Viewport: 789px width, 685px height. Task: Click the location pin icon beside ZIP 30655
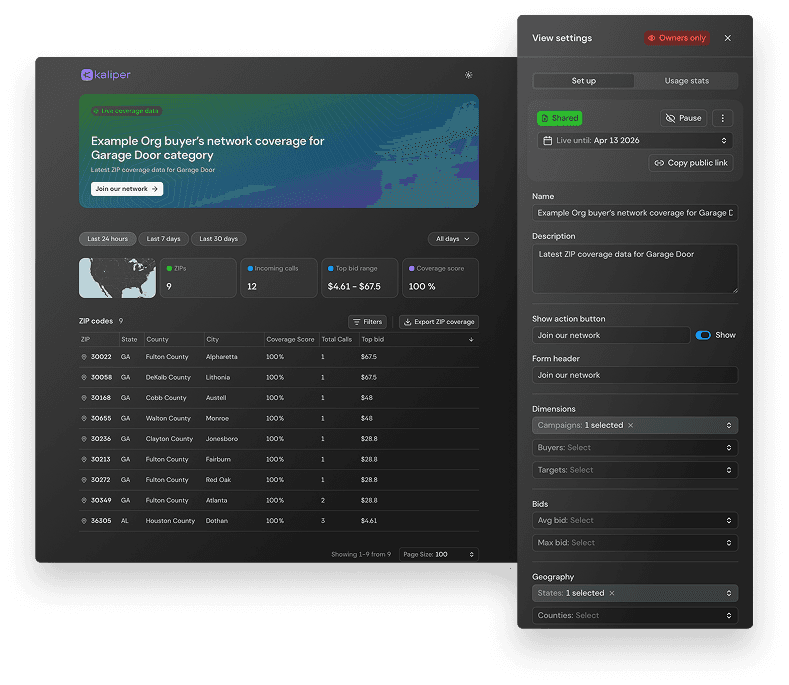click(84, 418)
